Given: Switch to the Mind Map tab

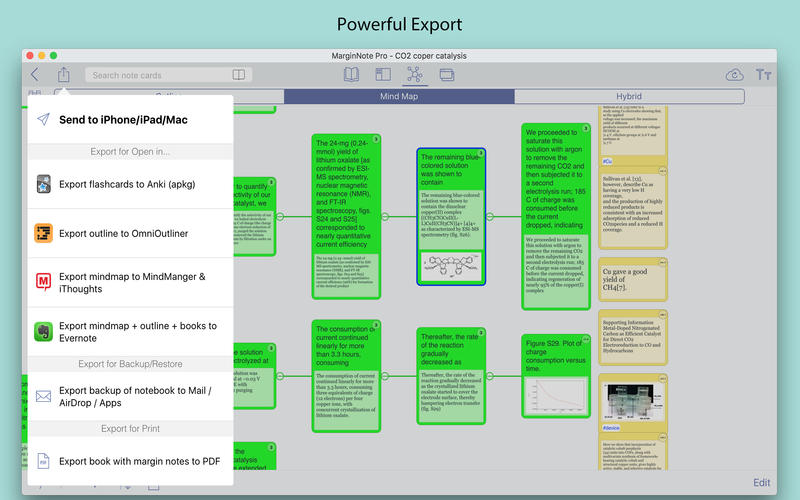Looking at the screenshot, I should pos(399,96).
